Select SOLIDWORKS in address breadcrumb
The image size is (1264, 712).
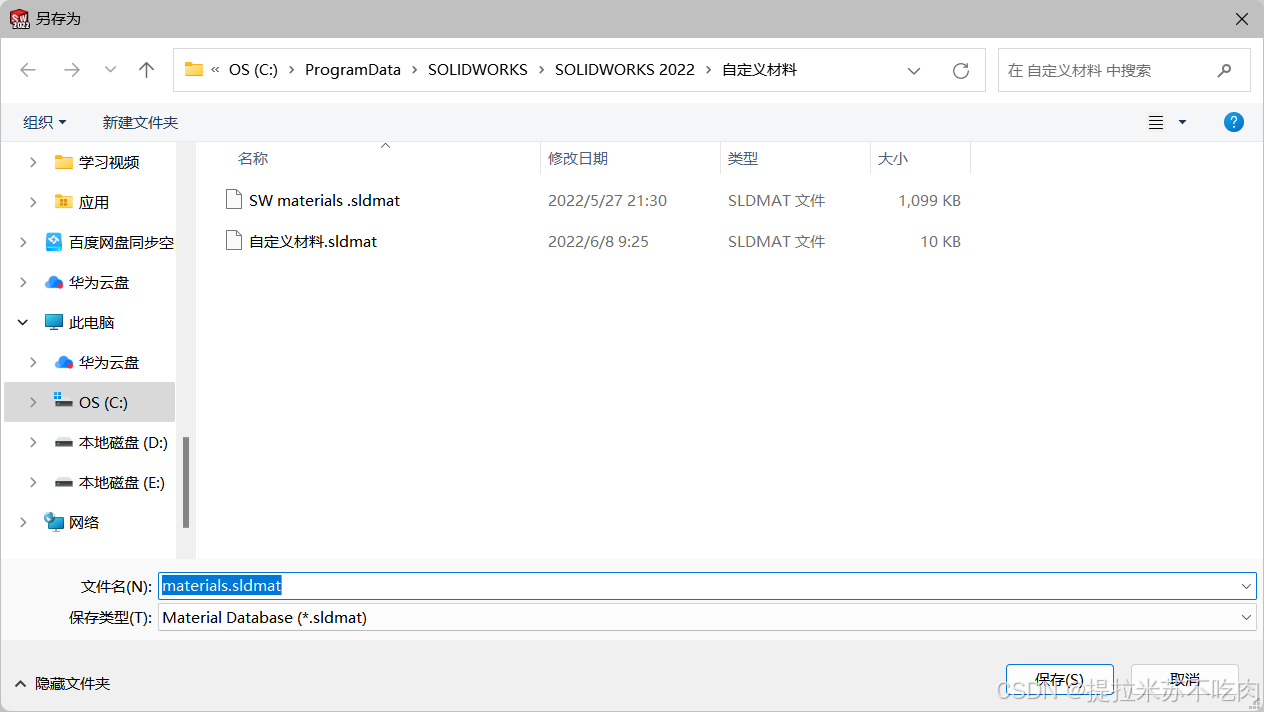click(477, 70)
